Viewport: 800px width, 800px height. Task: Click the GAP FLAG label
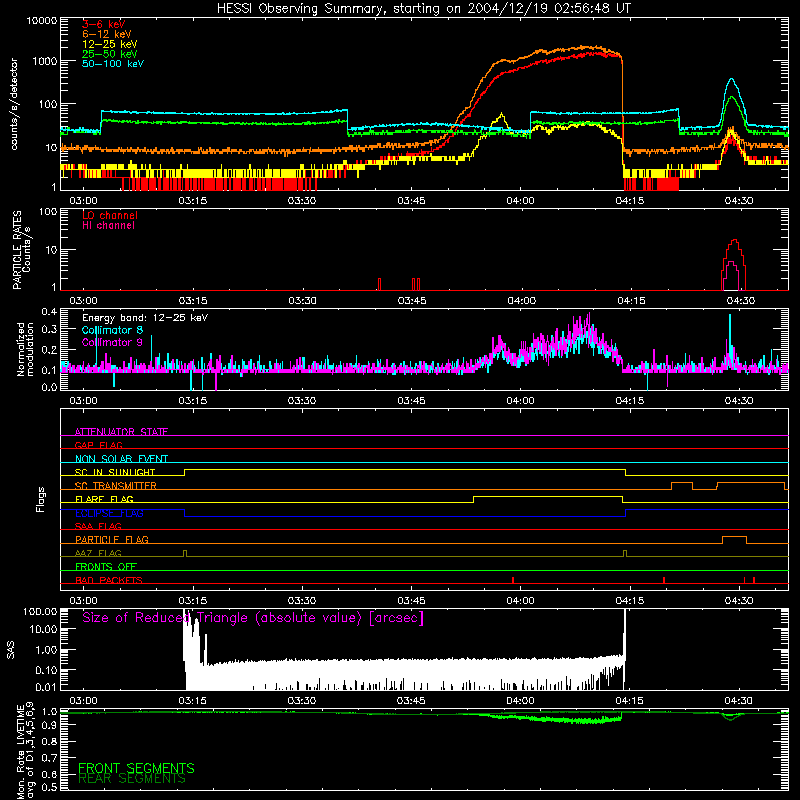[98, 445]
